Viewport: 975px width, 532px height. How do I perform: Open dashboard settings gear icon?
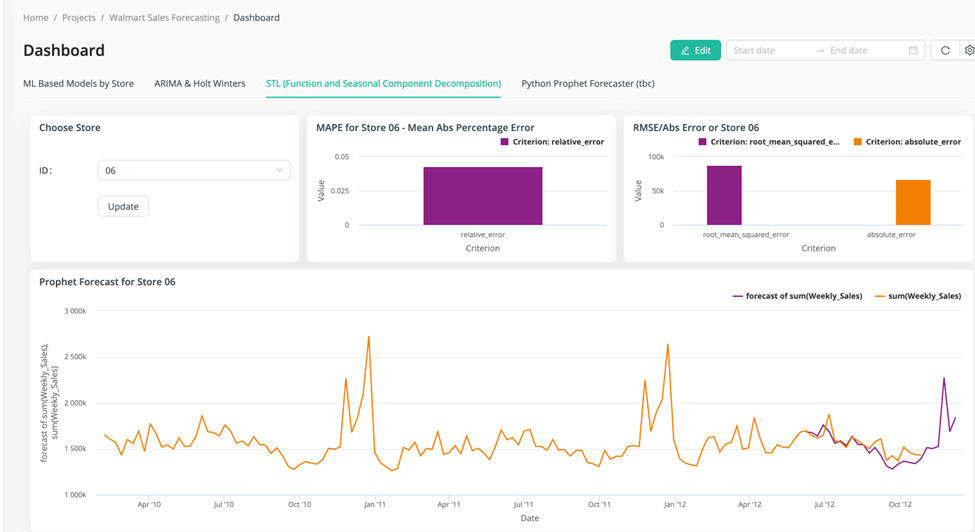968,51
